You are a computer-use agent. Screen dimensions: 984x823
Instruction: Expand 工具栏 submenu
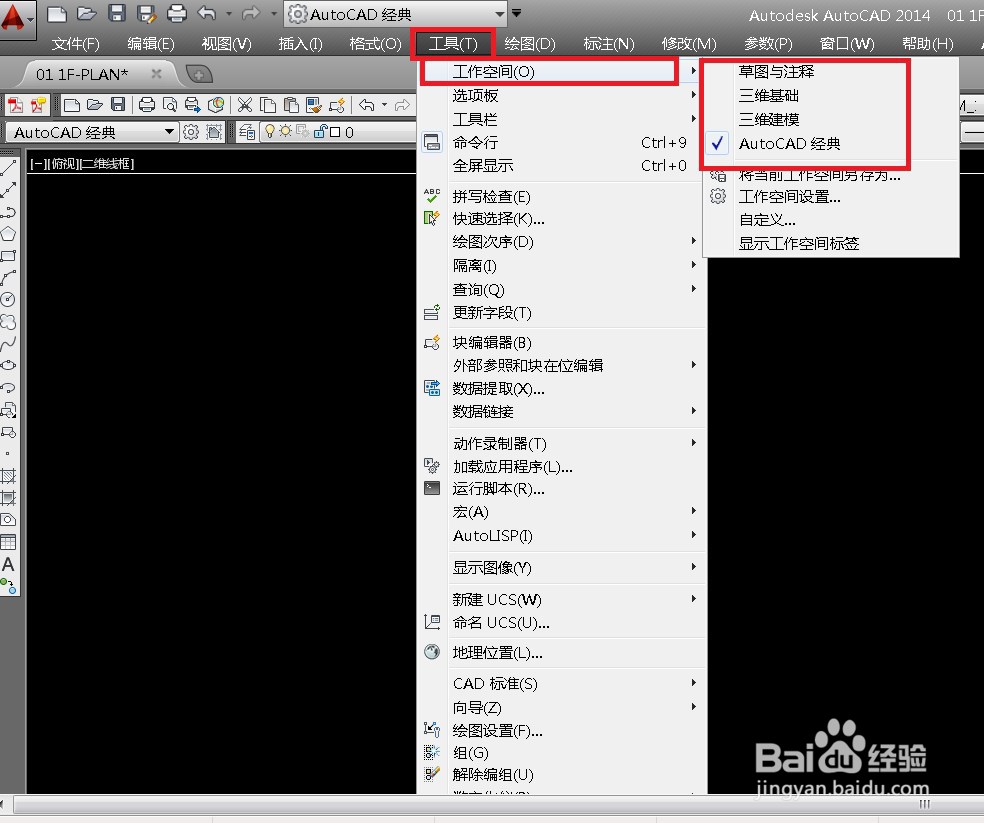point(561,119)
